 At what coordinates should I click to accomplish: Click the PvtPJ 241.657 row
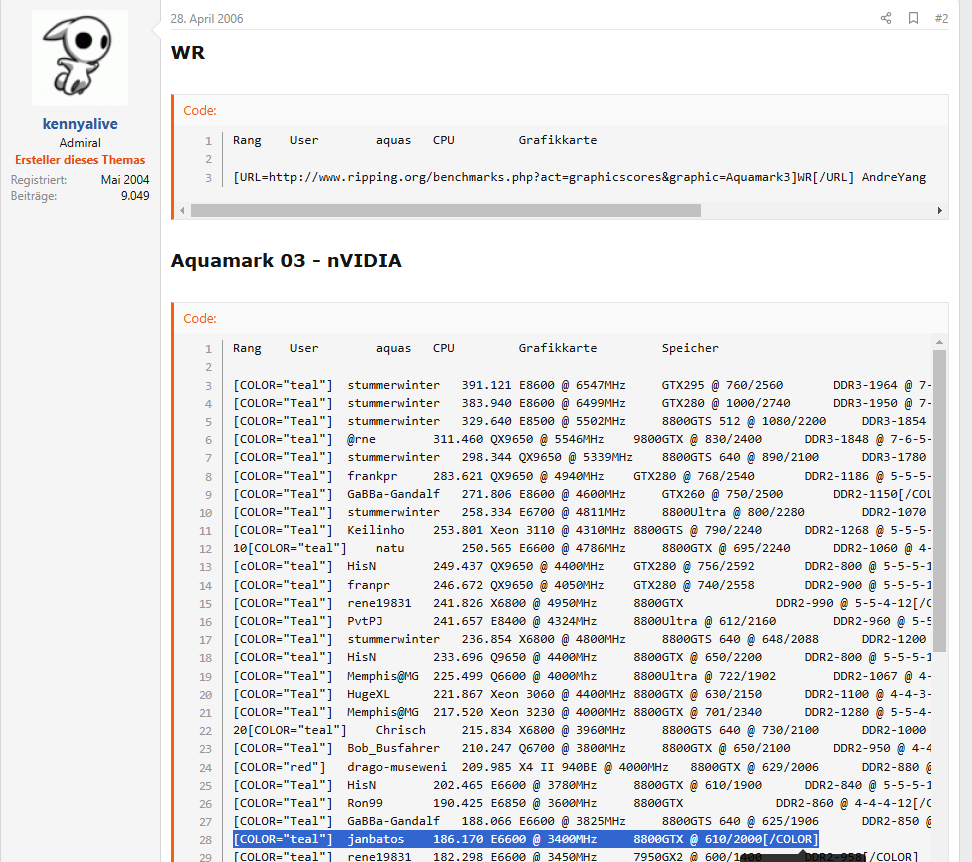click(x=582, y=621)
